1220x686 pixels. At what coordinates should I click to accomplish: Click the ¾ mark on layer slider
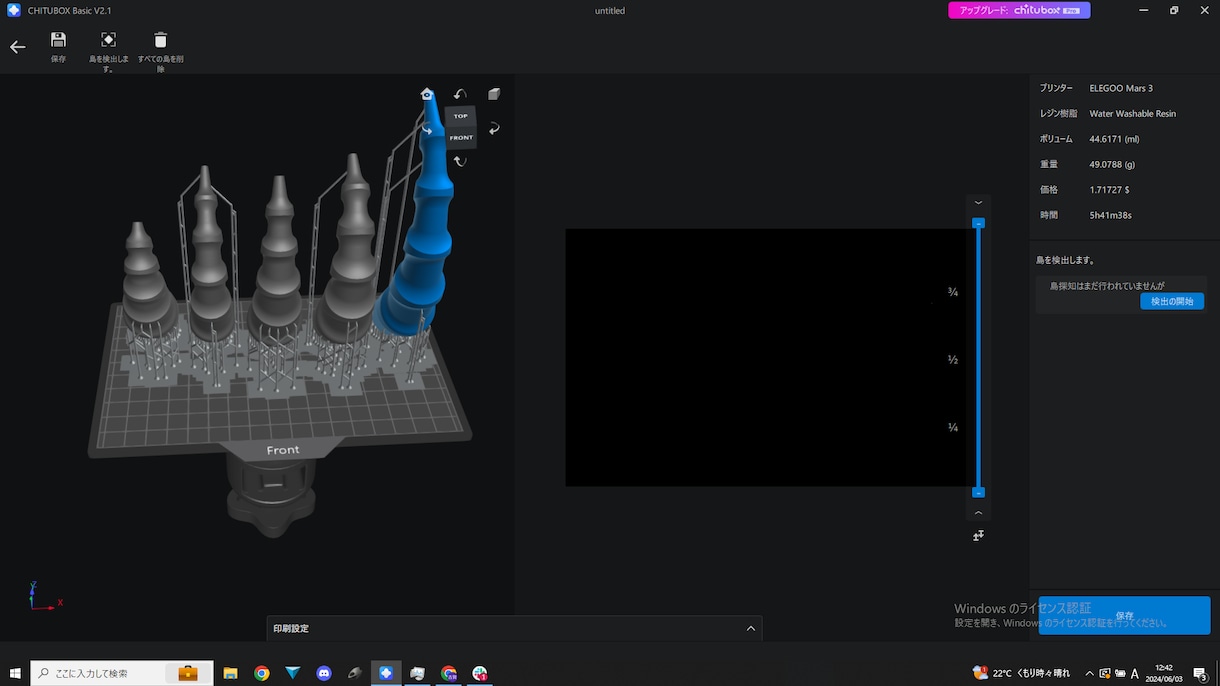953,292
